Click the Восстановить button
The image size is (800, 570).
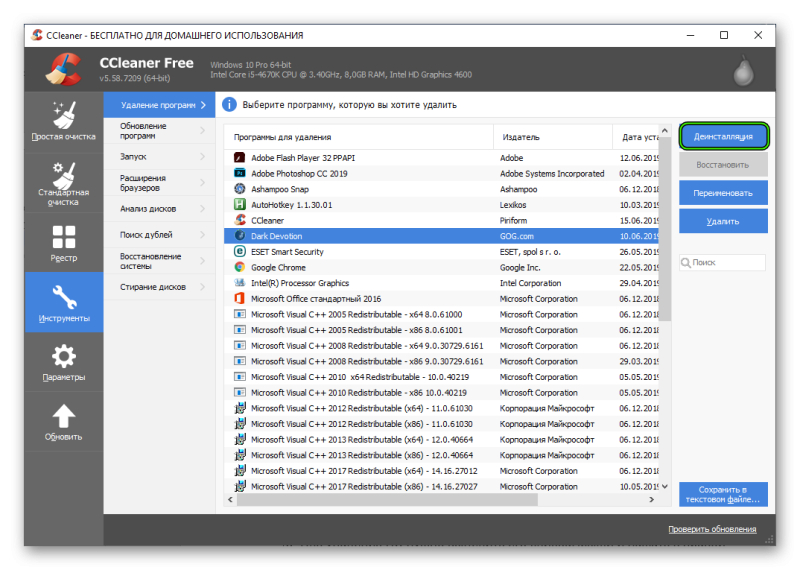coord(723,165)
